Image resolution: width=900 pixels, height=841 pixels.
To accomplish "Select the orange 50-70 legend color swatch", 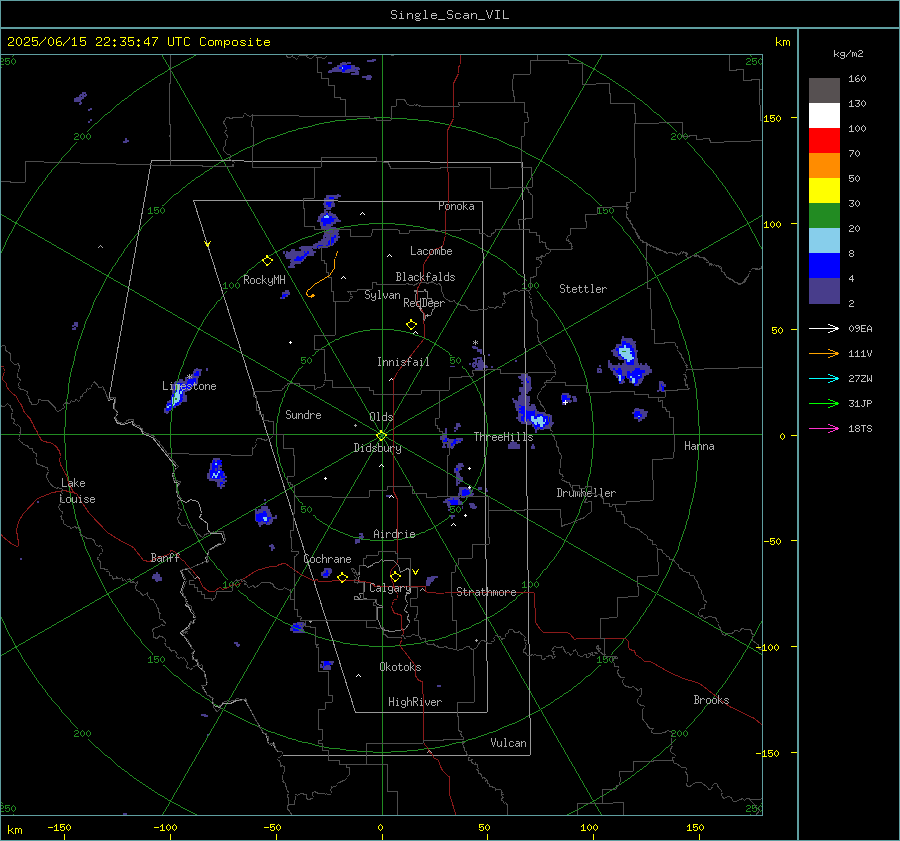I will click(824, 166).
